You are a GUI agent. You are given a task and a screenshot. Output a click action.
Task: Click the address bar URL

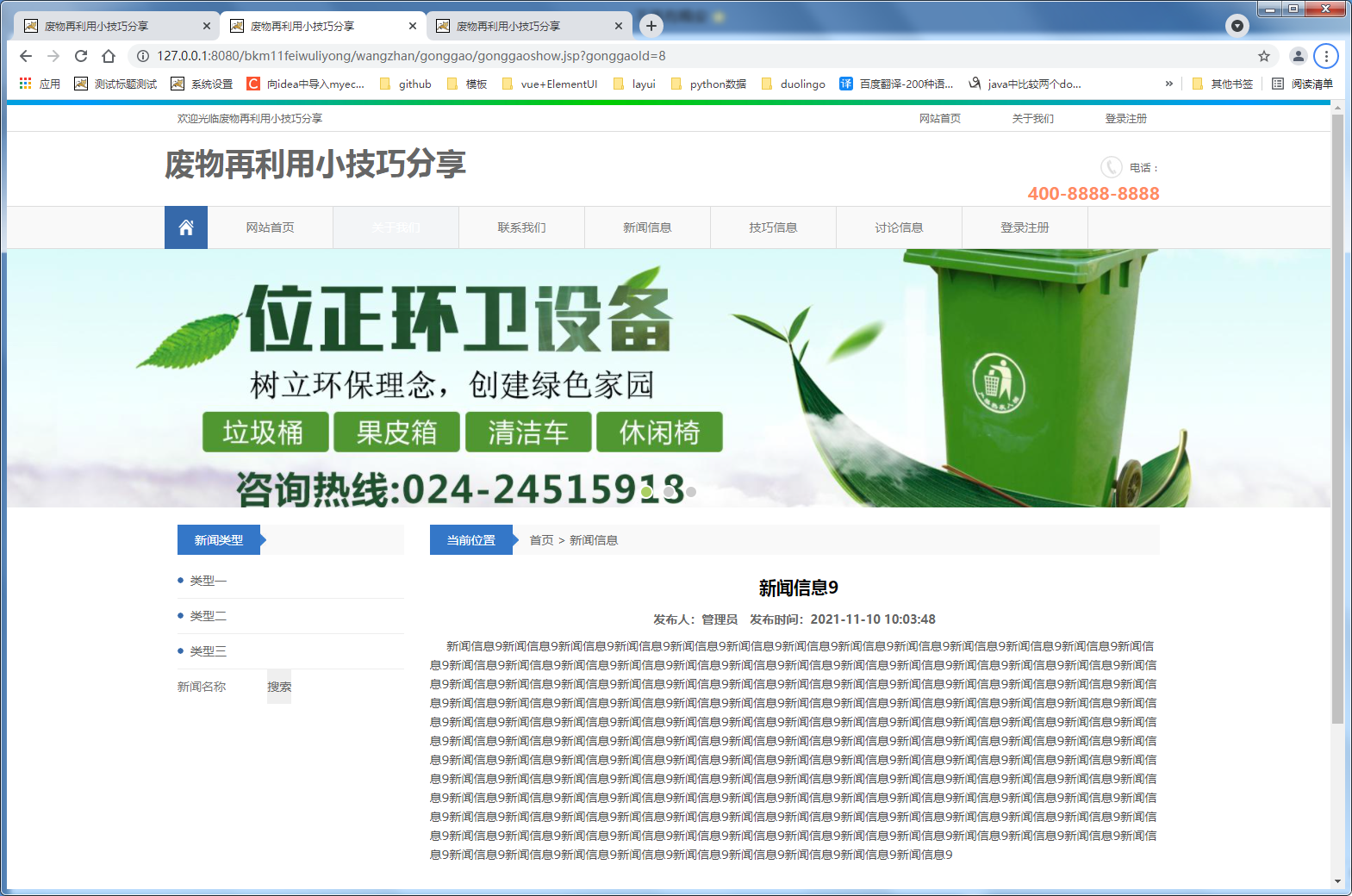(411, 56)
